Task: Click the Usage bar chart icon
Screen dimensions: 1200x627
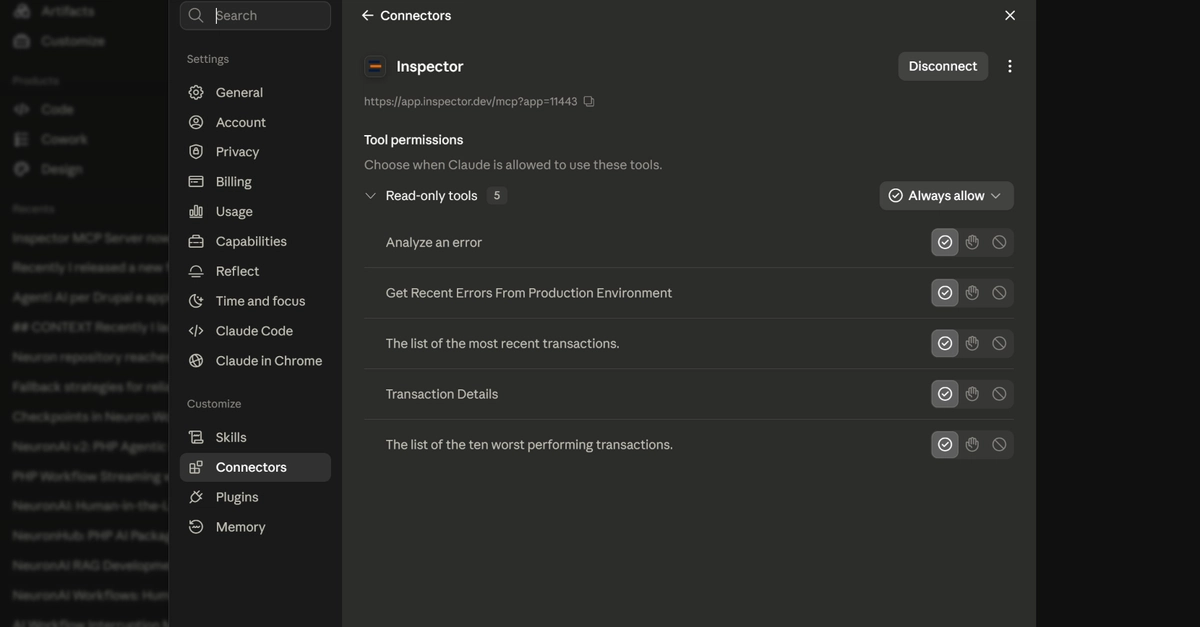Action: (x=196, y=211)
